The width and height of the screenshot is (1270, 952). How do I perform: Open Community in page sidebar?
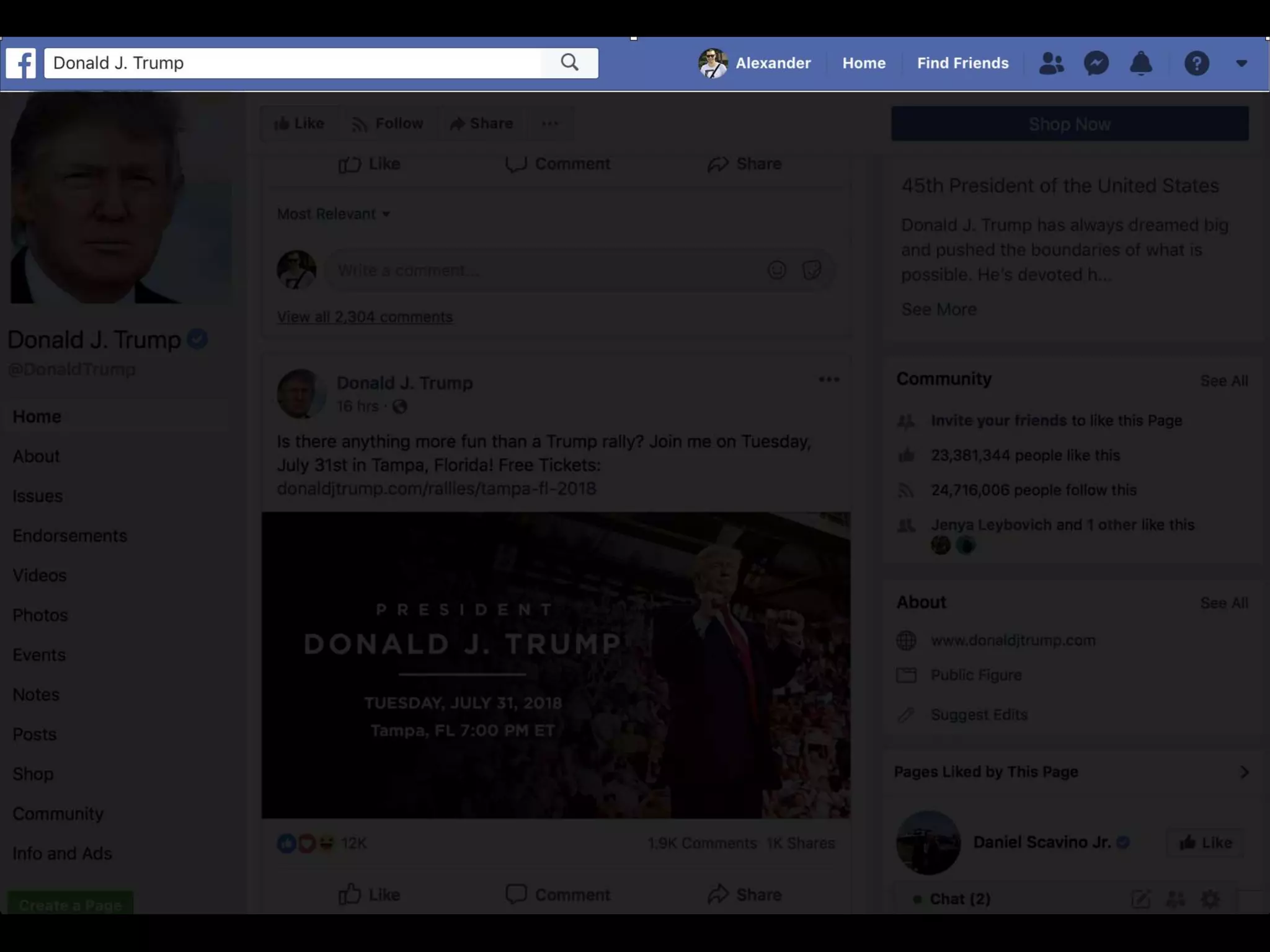(58, 813)
